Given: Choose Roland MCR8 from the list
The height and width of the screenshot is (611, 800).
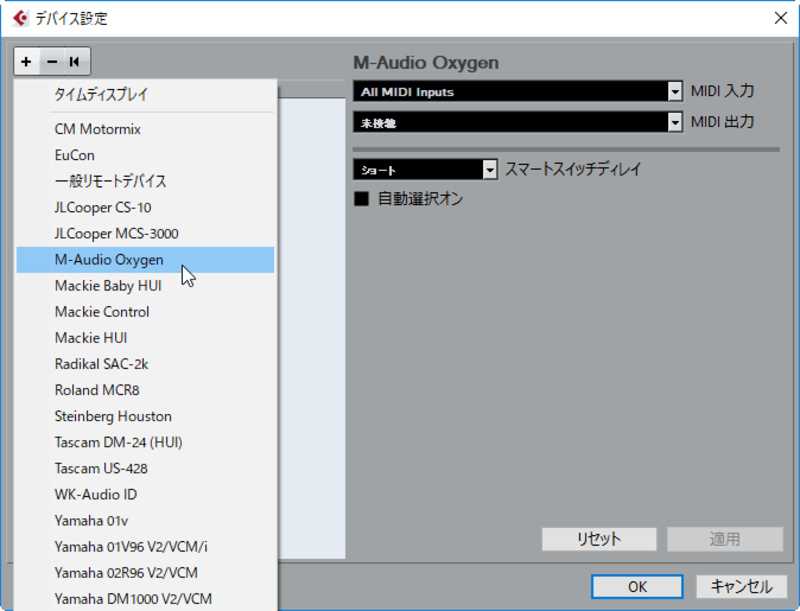Looking at the screenshot, I should [x=145, y=390].
